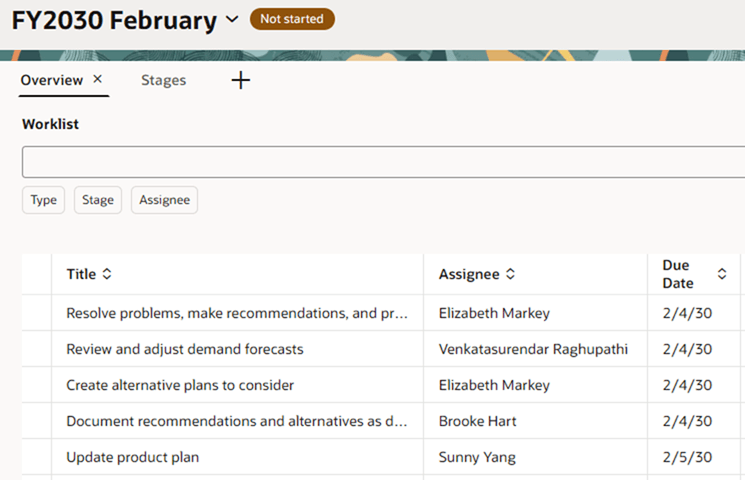Image resolution: width=745 pixels, height=480 pixels.
Task: Select the Overview tab
Action: [52, 80]
